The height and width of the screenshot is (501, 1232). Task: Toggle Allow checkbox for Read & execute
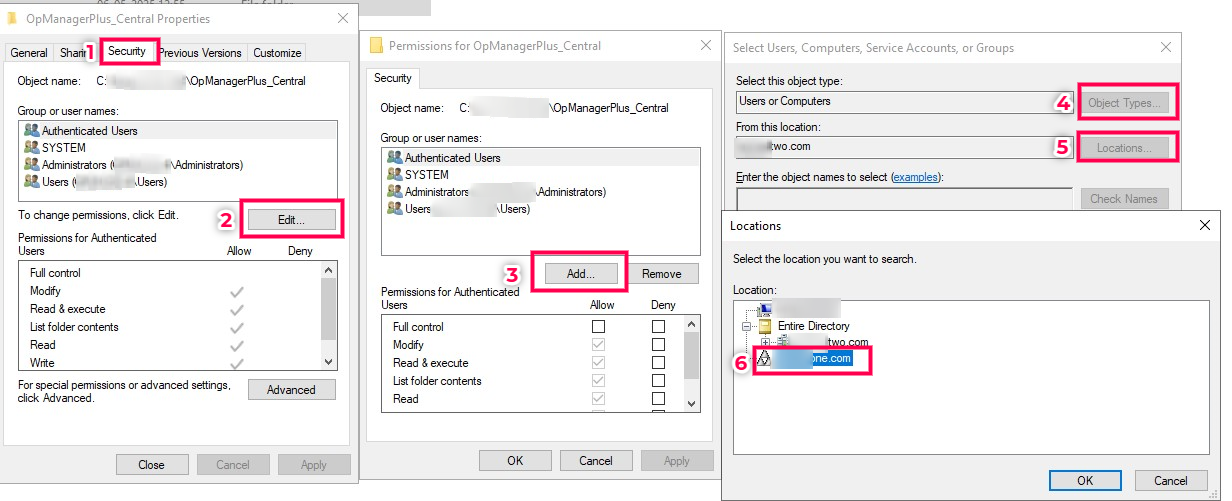pyautogui.click(x=599, y=363)
